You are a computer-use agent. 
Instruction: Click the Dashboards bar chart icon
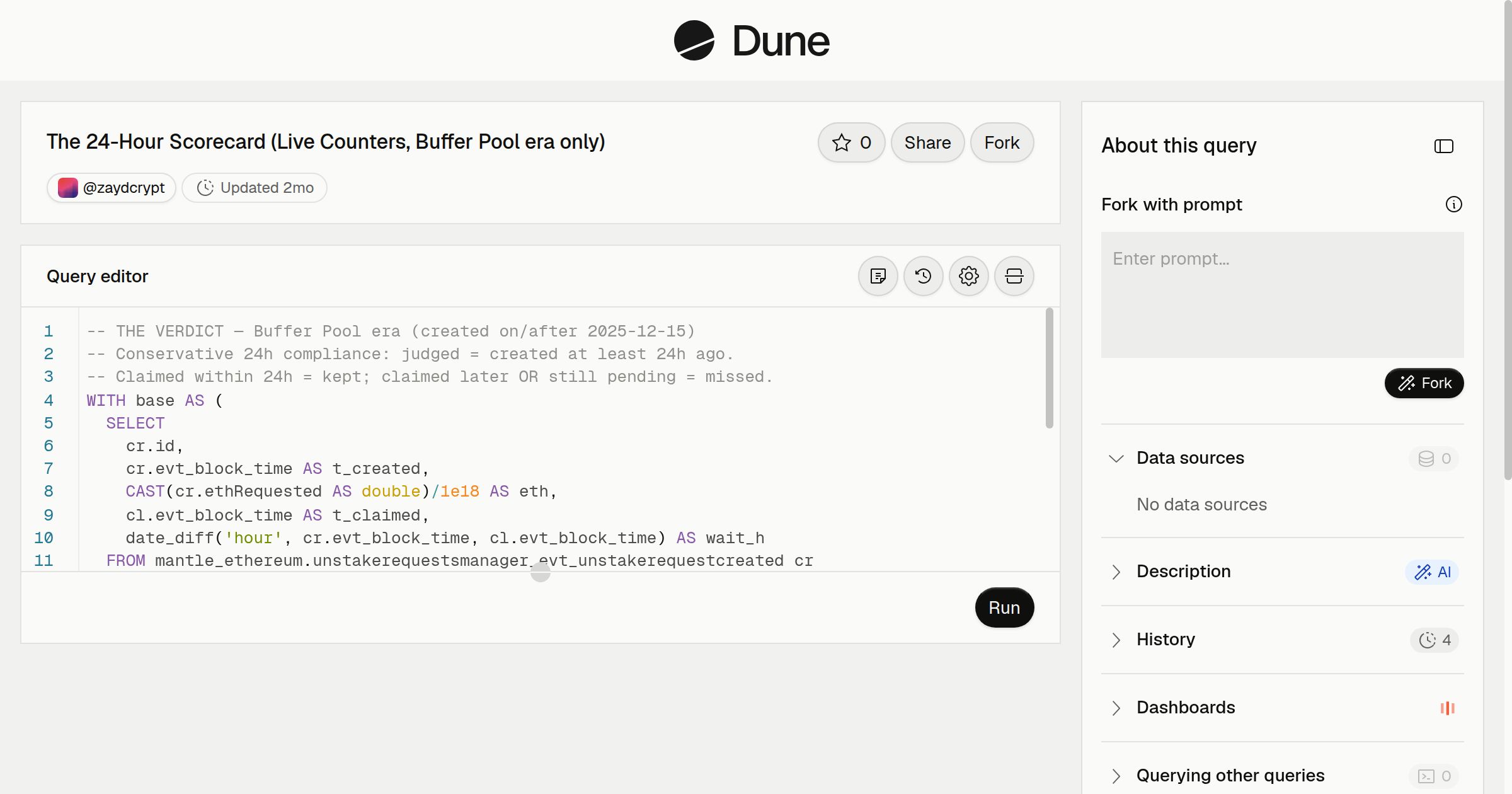pyautogui.click(x=1447, y=708)
